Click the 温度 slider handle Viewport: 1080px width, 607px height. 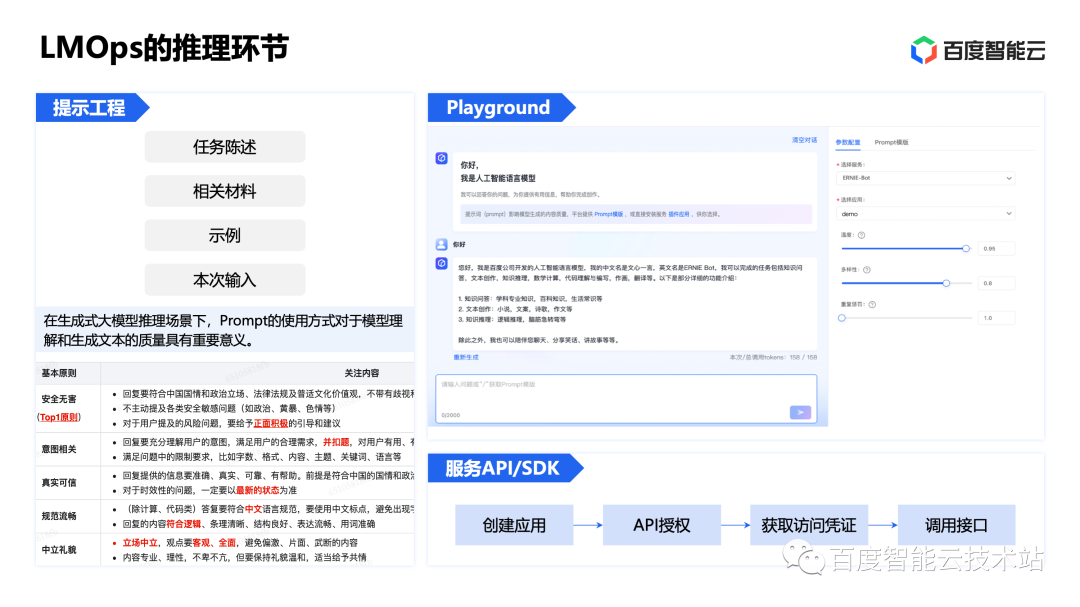coord(967,248)
